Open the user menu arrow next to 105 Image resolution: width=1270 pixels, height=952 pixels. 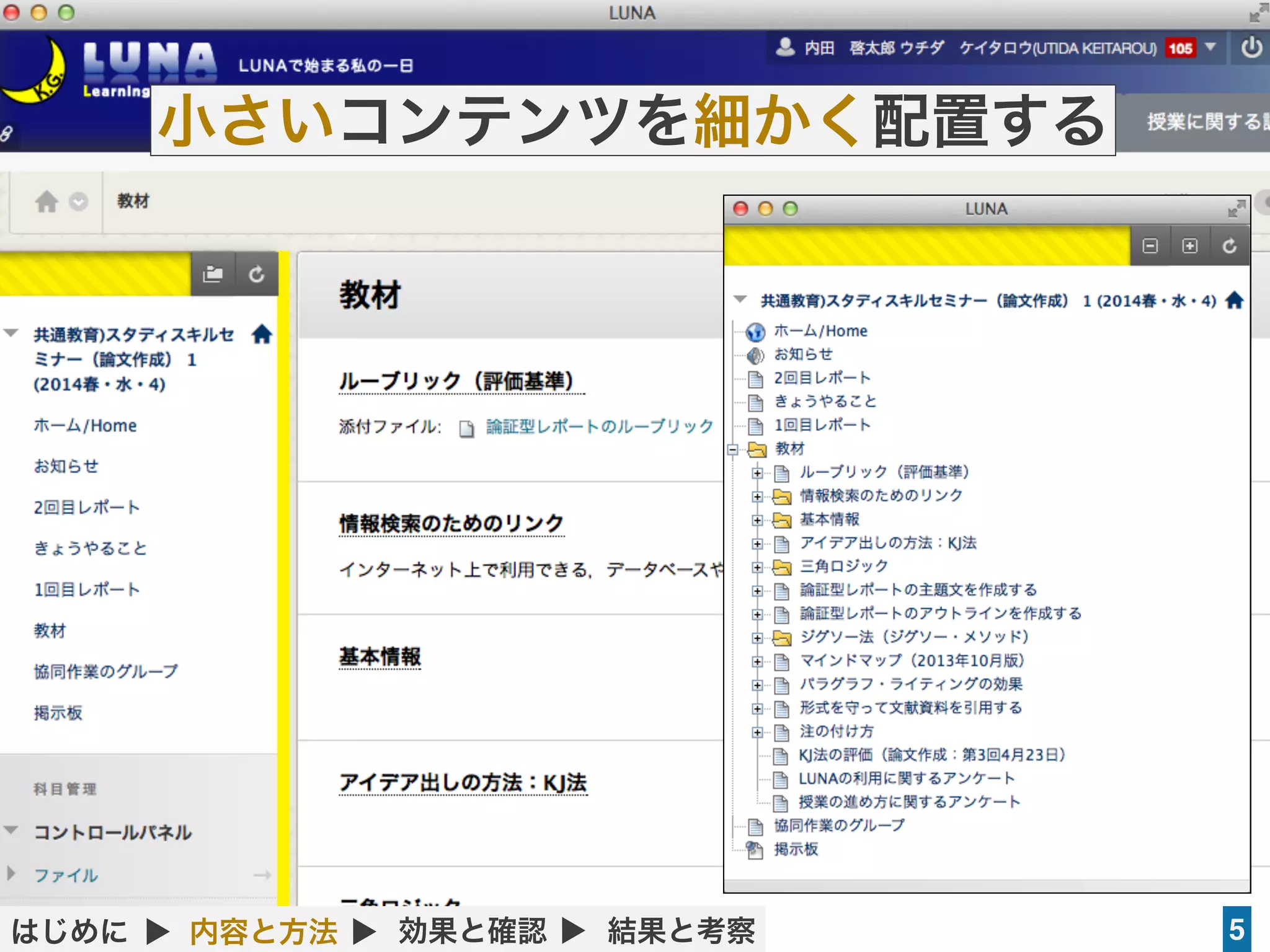coord(1210,46)
